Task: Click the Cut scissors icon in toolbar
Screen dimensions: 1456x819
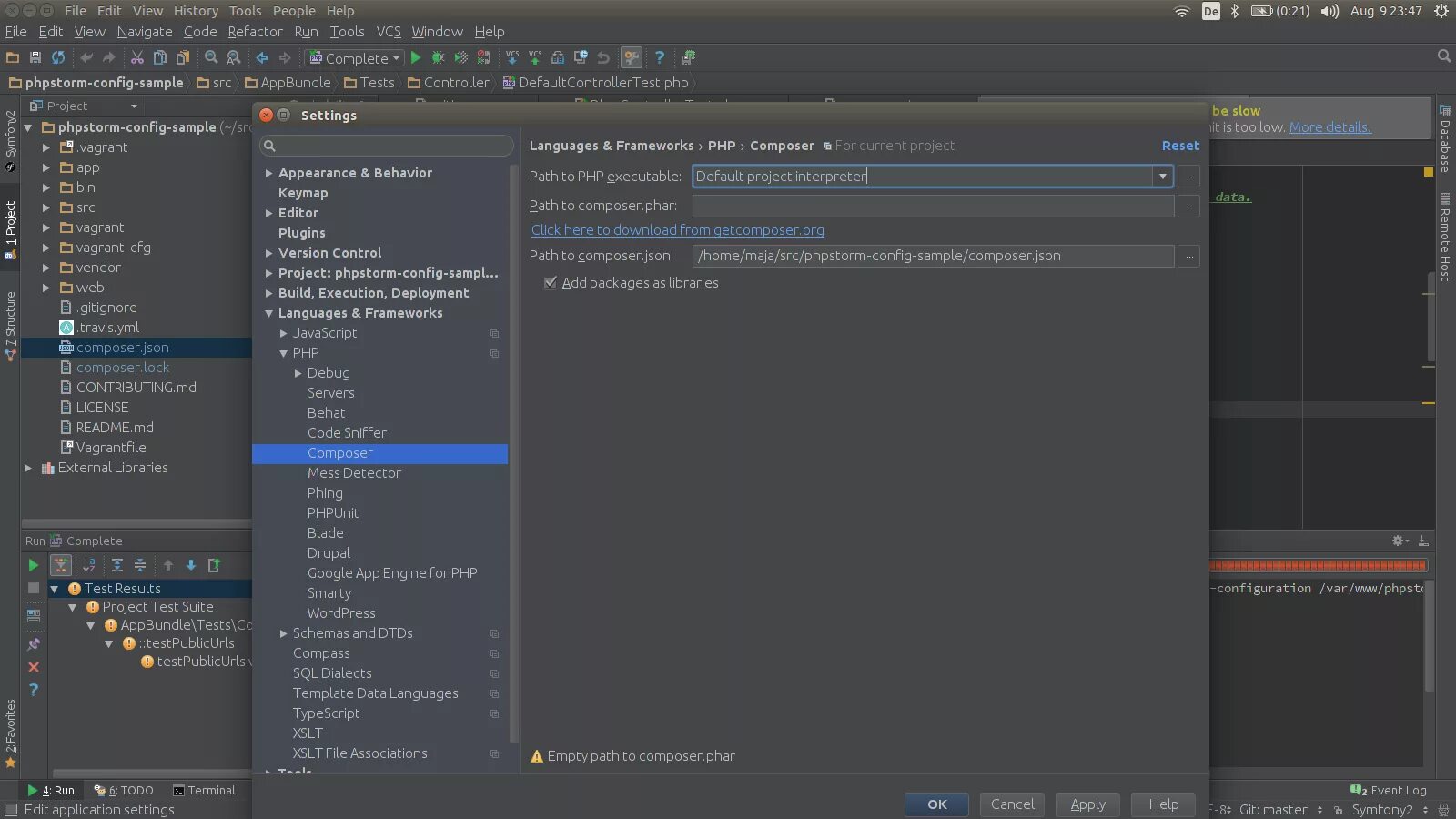Action: click(137, 57)
